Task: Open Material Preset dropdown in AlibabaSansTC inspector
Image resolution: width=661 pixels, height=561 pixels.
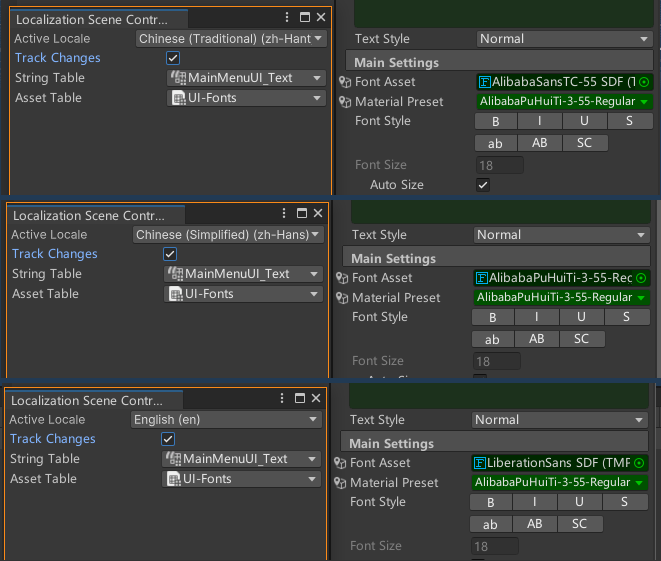Action: [564, 102]
